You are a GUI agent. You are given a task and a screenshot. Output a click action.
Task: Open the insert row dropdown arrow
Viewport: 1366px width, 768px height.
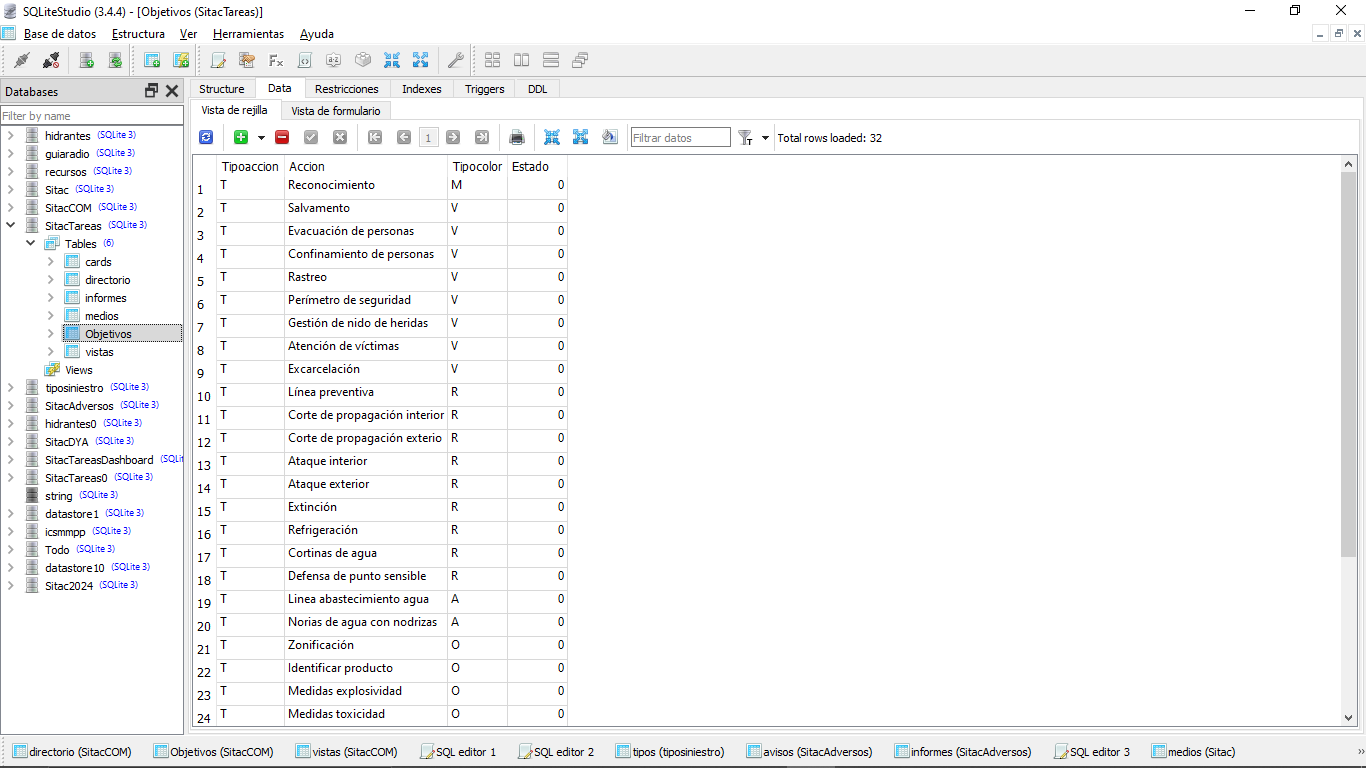coord(261,138)
